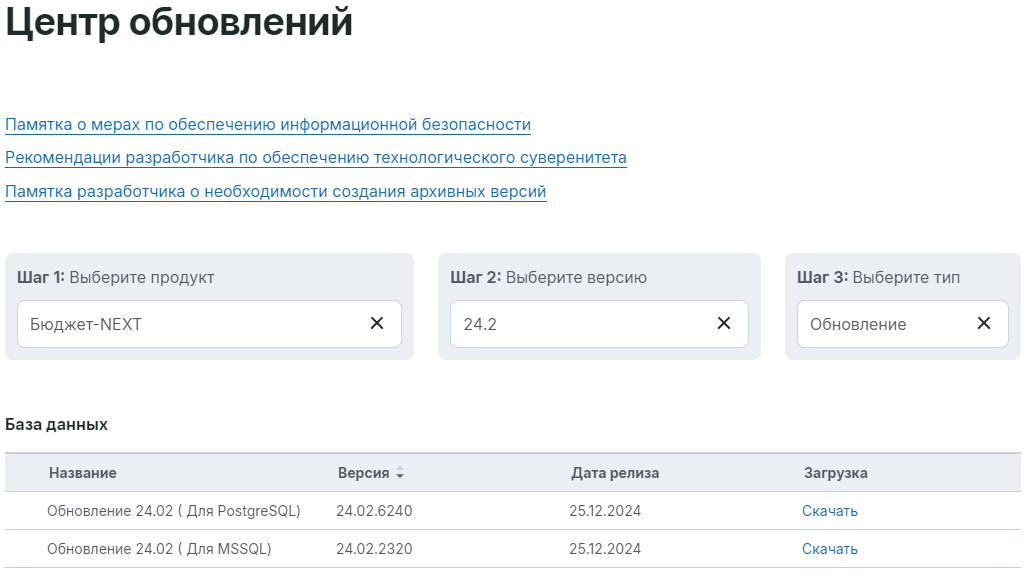Click the Дата релиза column header
Screen dimensions: 1024x572
pos(615,473)
